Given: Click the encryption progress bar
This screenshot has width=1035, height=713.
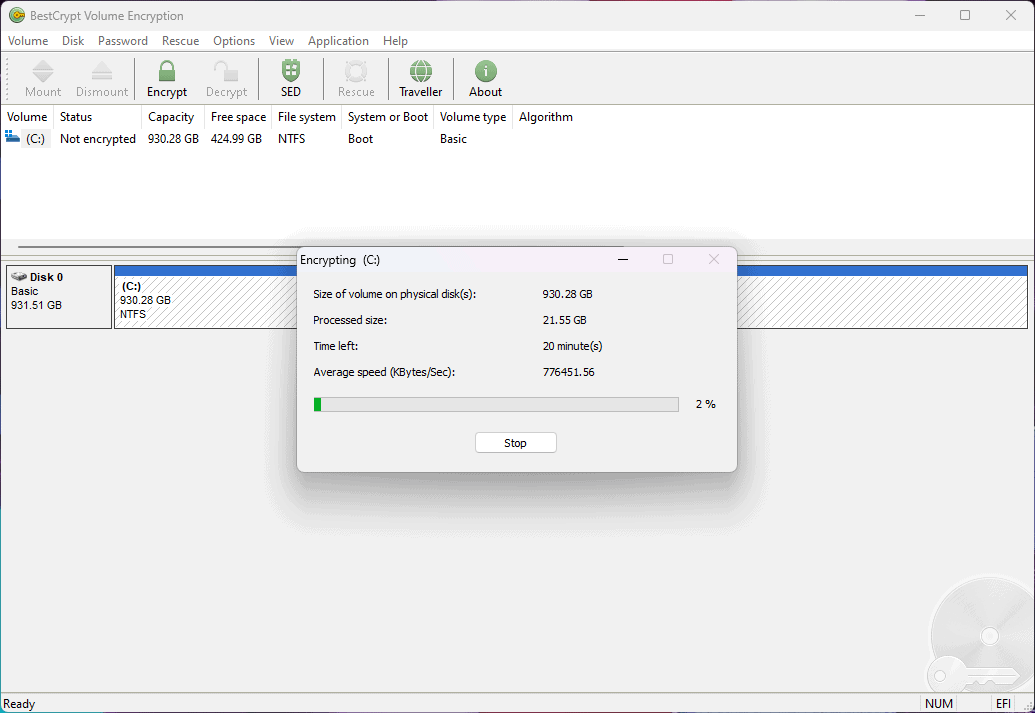Looking at the screenshot, I should (496, 404).
